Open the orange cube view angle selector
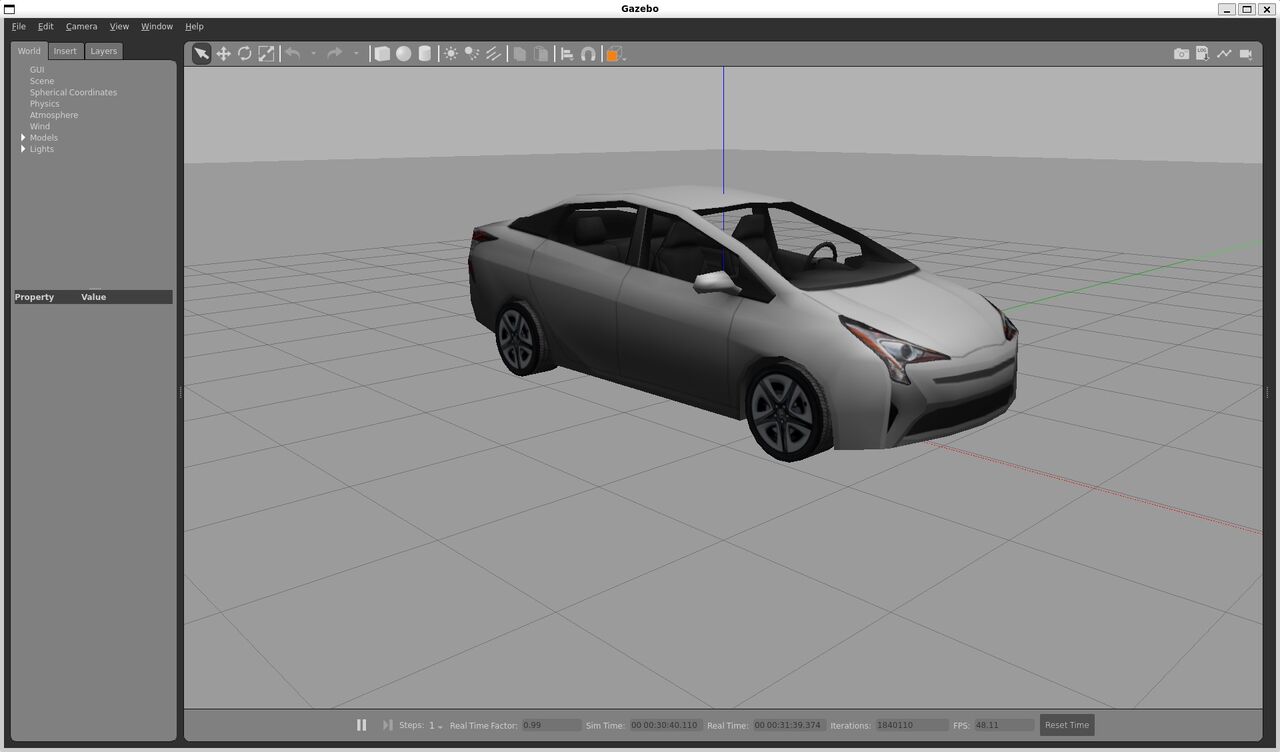Screen dimensions: 1280x752 [615, 54]
